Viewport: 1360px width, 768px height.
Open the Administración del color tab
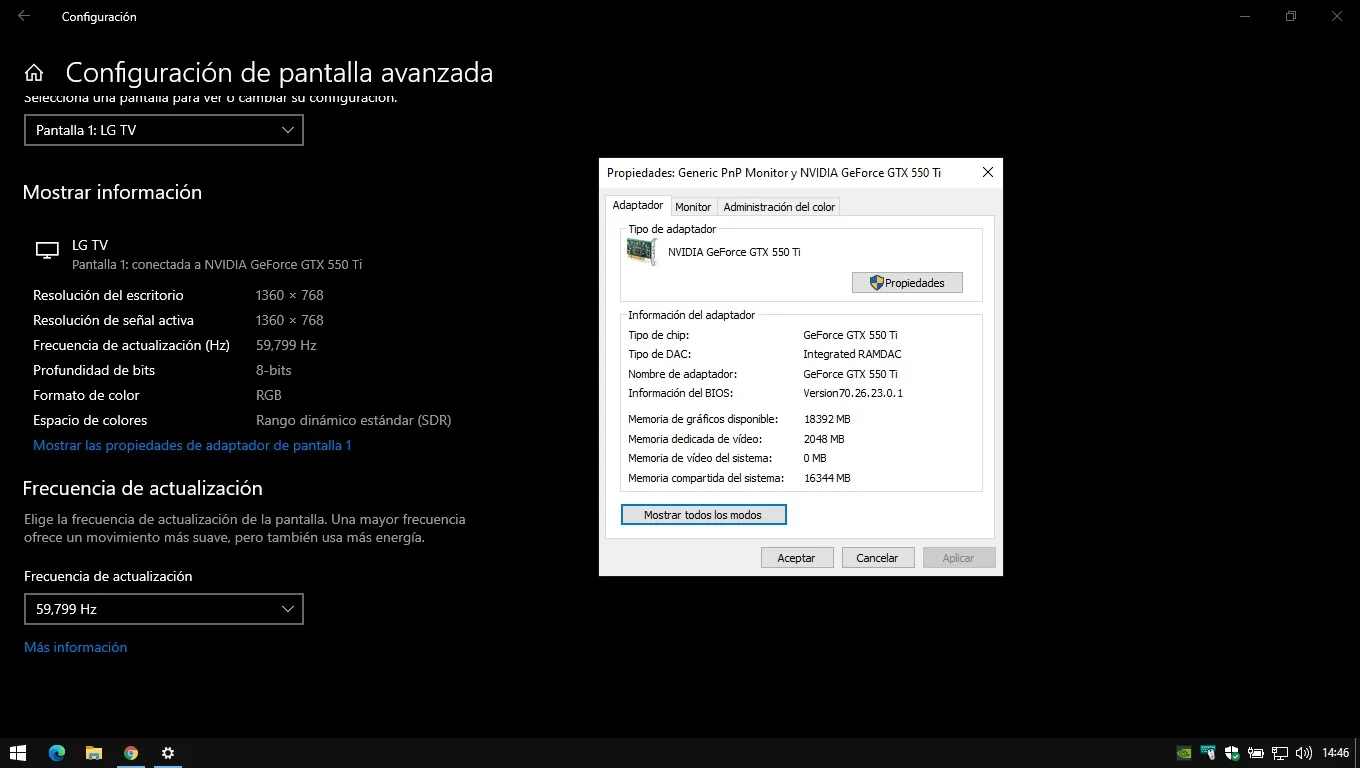(x=779, y=207)
